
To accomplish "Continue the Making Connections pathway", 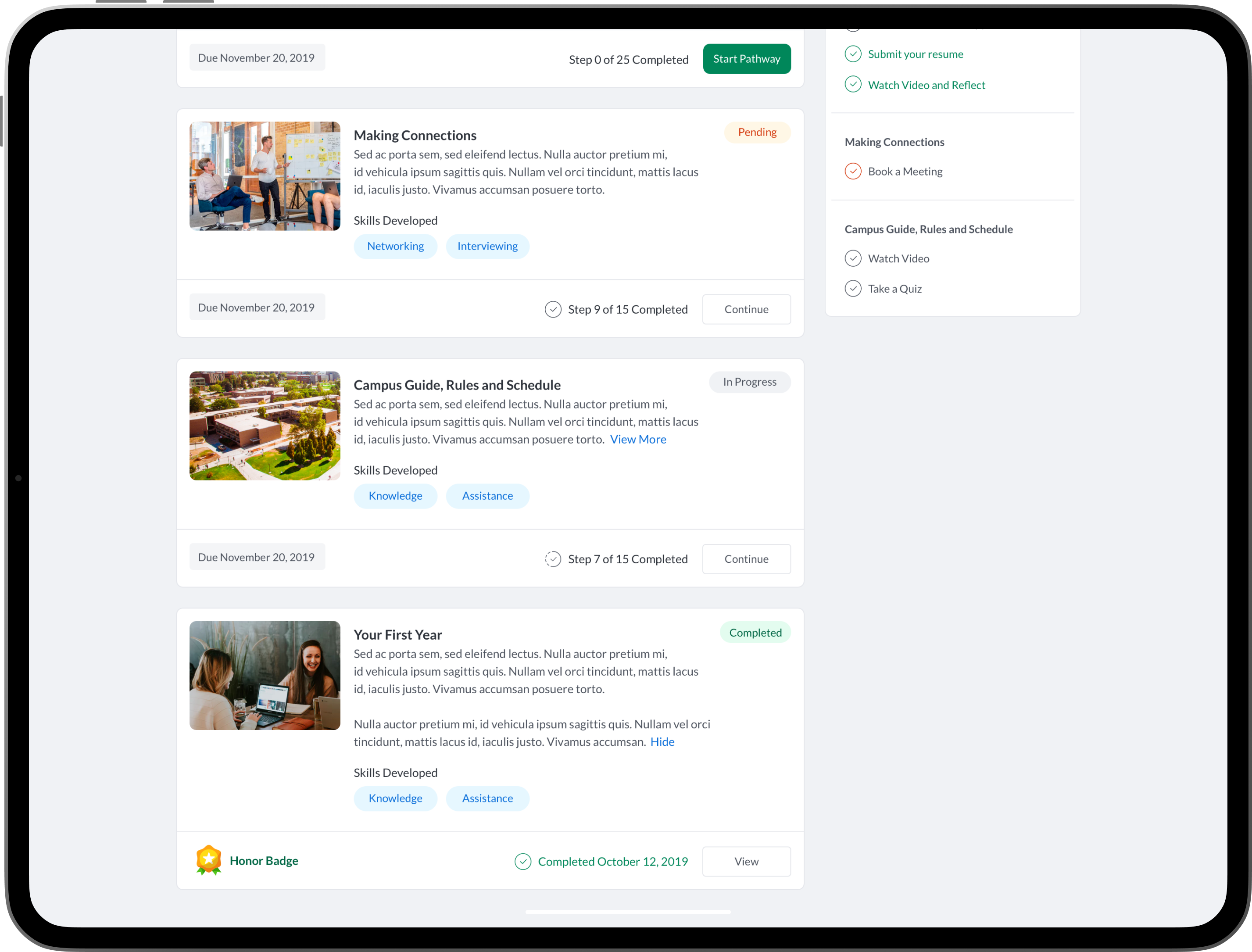I will pyautogui.click(x=746, y=309).
